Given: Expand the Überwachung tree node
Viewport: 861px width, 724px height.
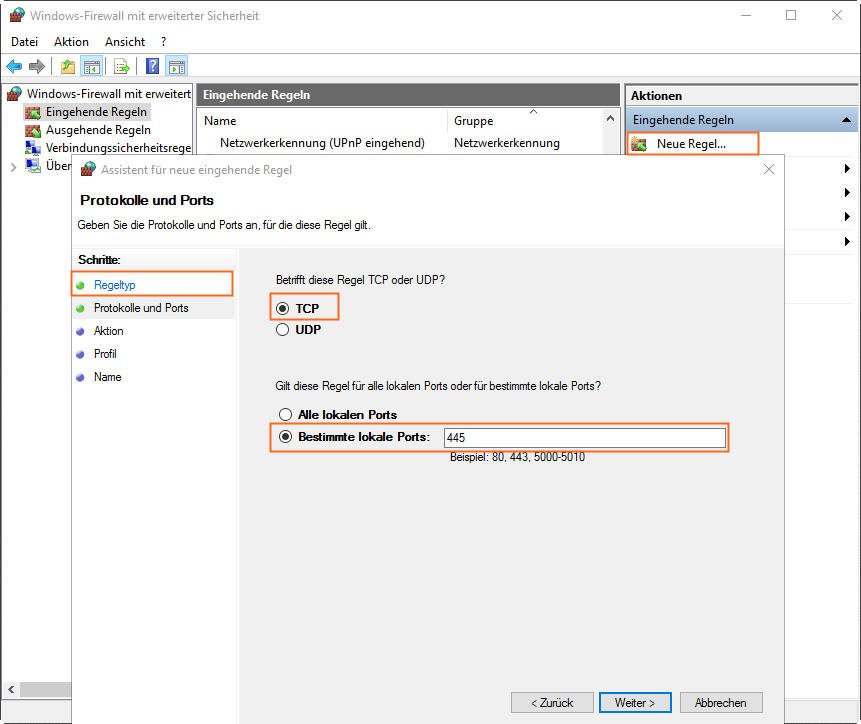Looking at the screenshot, I should point(13,166).
